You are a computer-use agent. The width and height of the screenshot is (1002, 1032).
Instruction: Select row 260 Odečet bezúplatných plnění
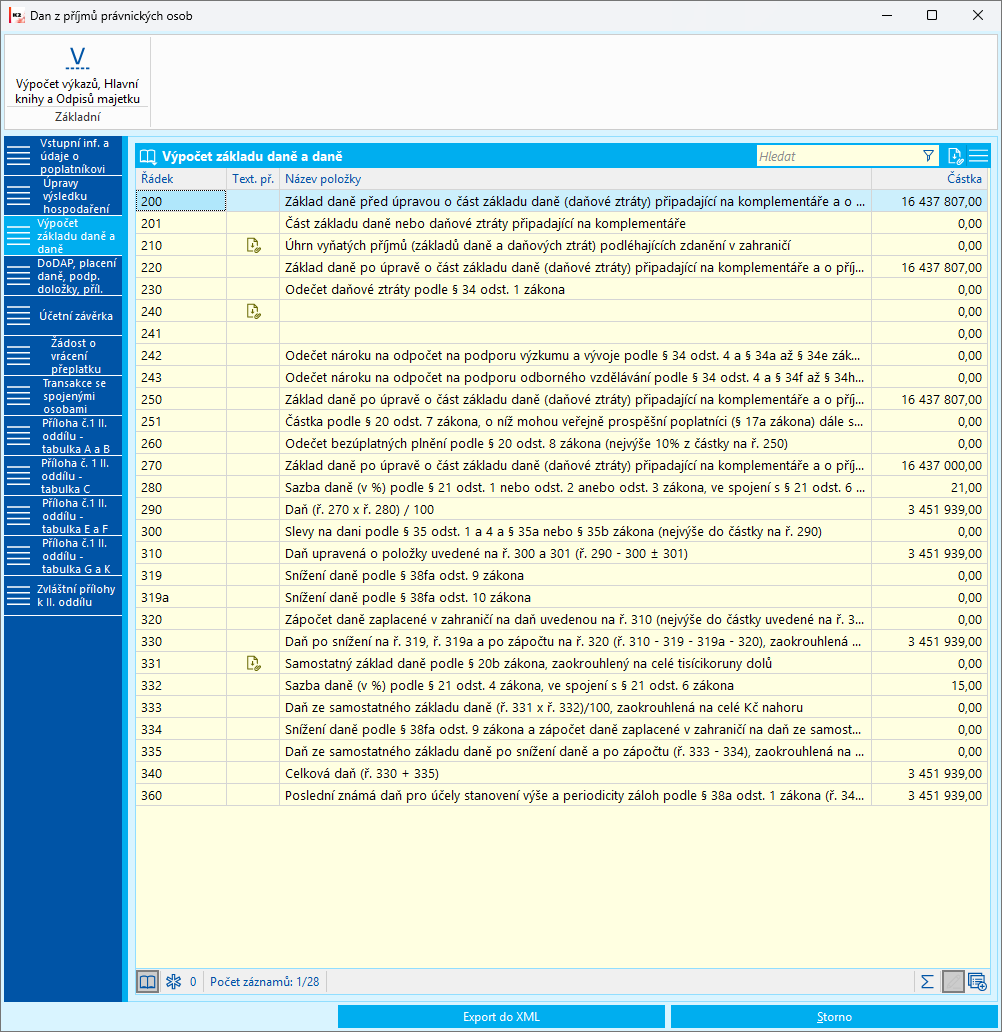coord(562,444)
